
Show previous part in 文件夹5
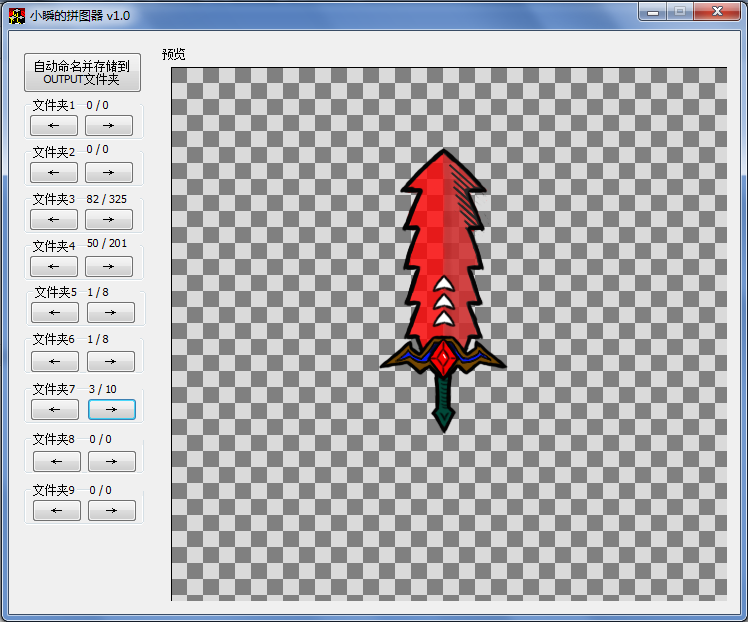55,312
